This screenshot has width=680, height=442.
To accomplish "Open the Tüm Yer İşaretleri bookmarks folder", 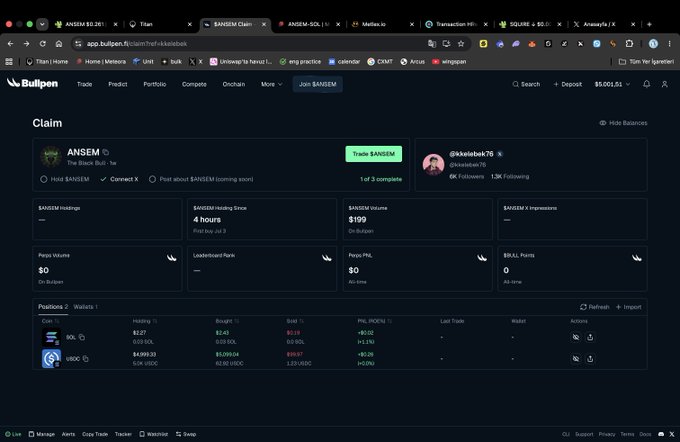I will click(x=646, y=62).
